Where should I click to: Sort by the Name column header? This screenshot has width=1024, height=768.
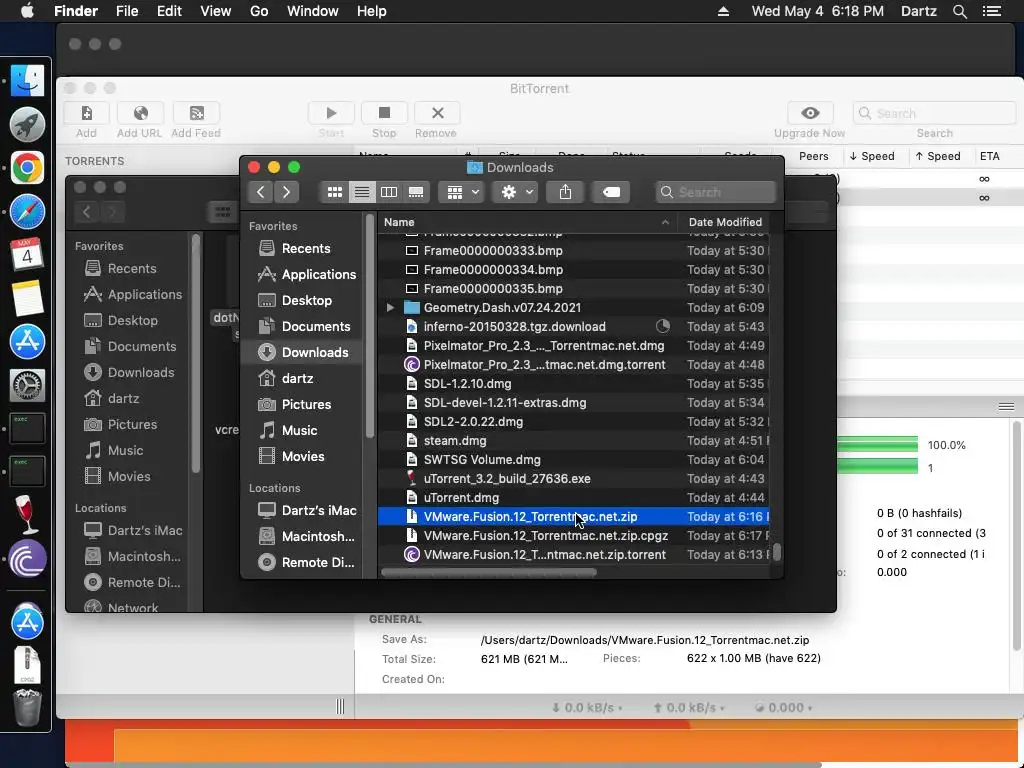526,222
